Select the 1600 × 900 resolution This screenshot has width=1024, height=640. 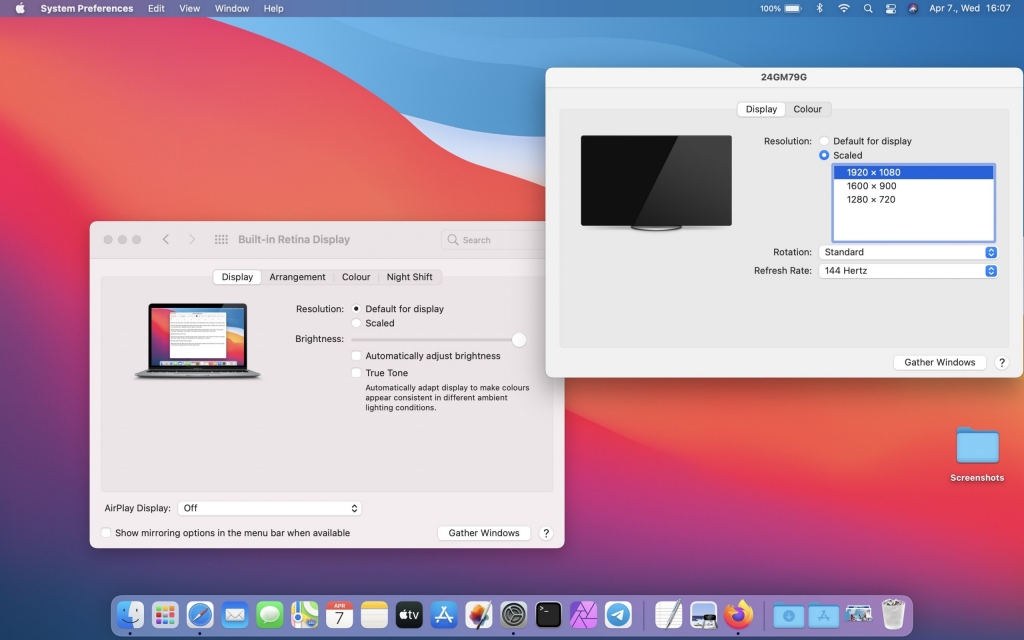[x=871, y=186]
